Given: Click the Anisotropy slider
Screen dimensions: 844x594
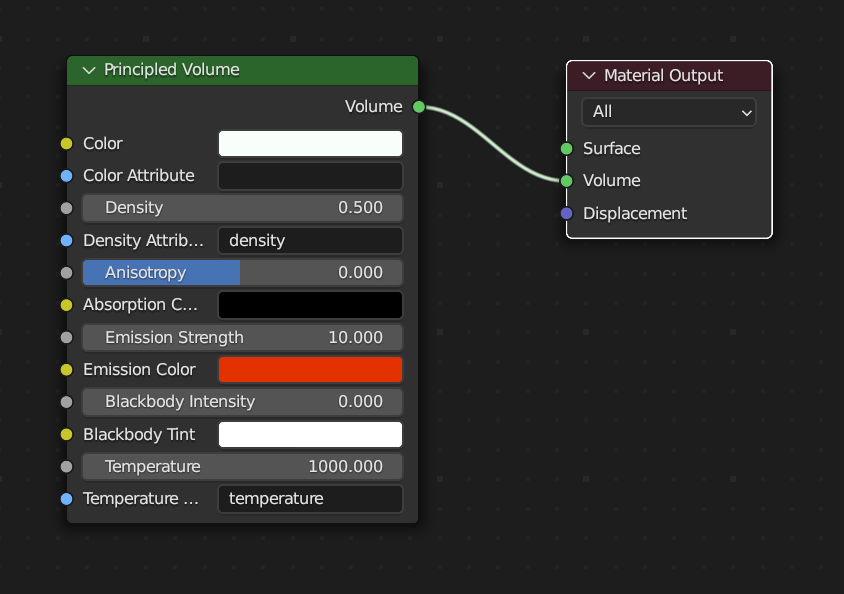Looking at the screenshot, I should point(242,273).
